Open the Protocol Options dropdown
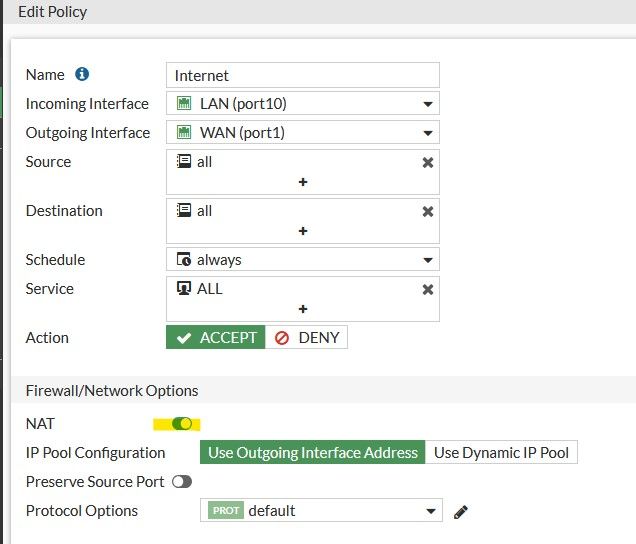The width and height of the screenshot is (636, 544). click(x=431, y=511)
